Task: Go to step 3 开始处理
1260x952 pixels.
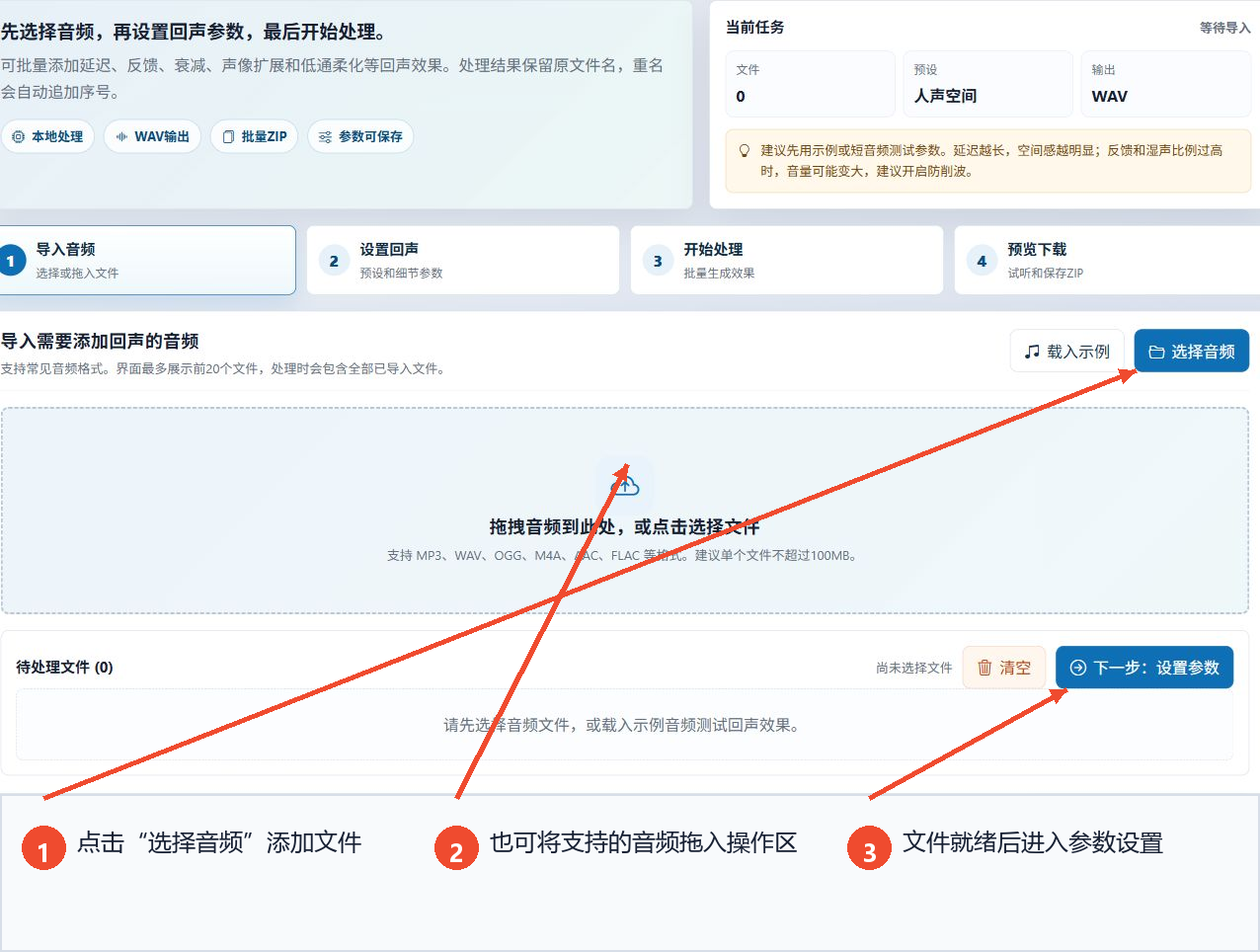Action: [x=787, y=261]
